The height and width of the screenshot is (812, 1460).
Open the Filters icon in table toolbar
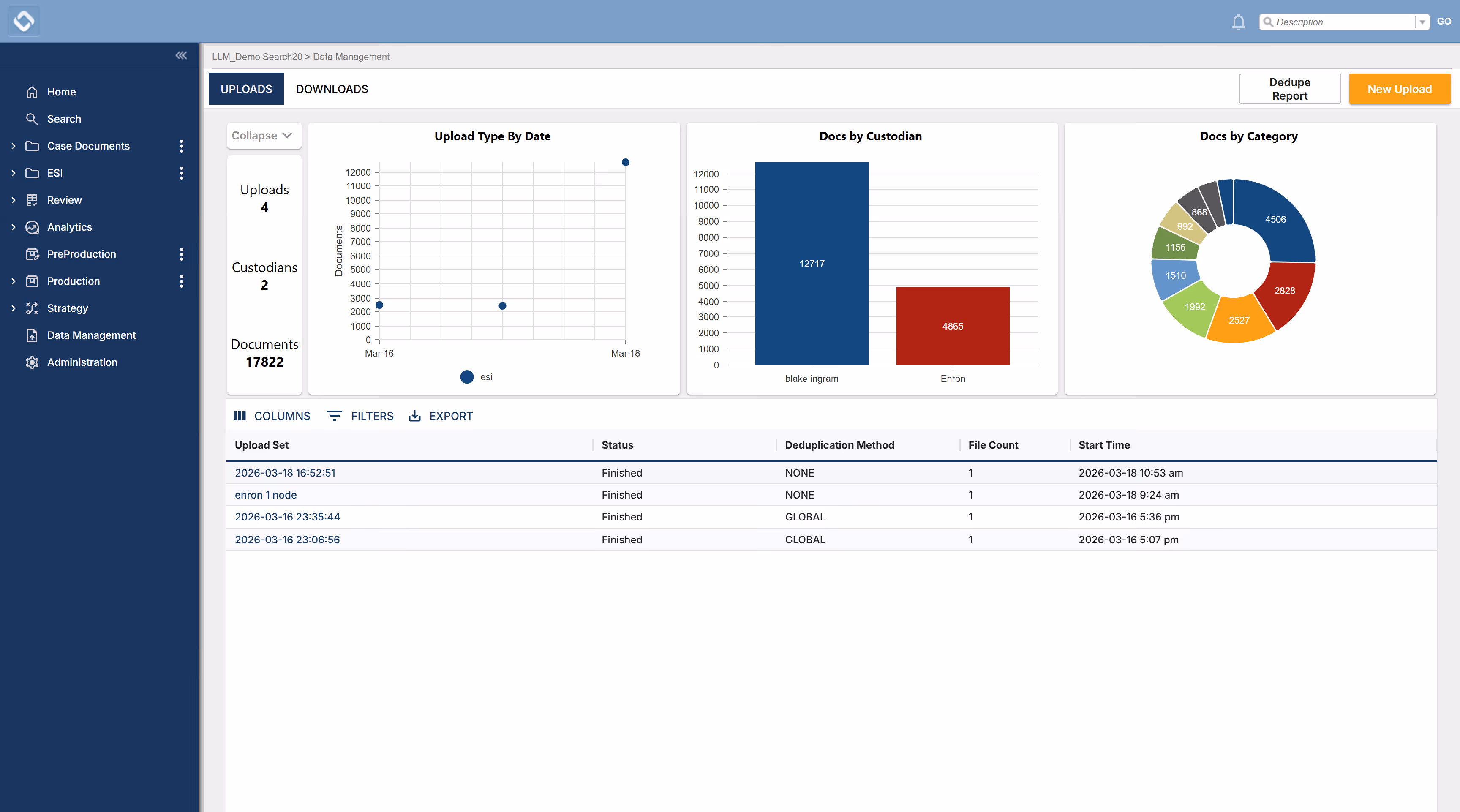tap(335, 416)
